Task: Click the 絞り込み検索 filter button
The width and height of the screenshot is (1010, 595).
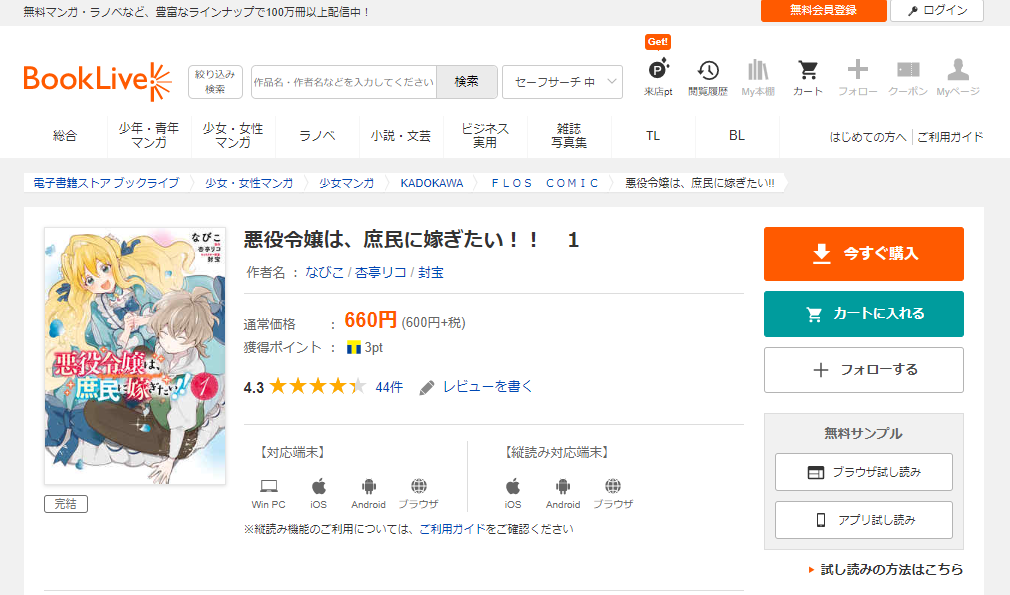Action: point(215,82)
